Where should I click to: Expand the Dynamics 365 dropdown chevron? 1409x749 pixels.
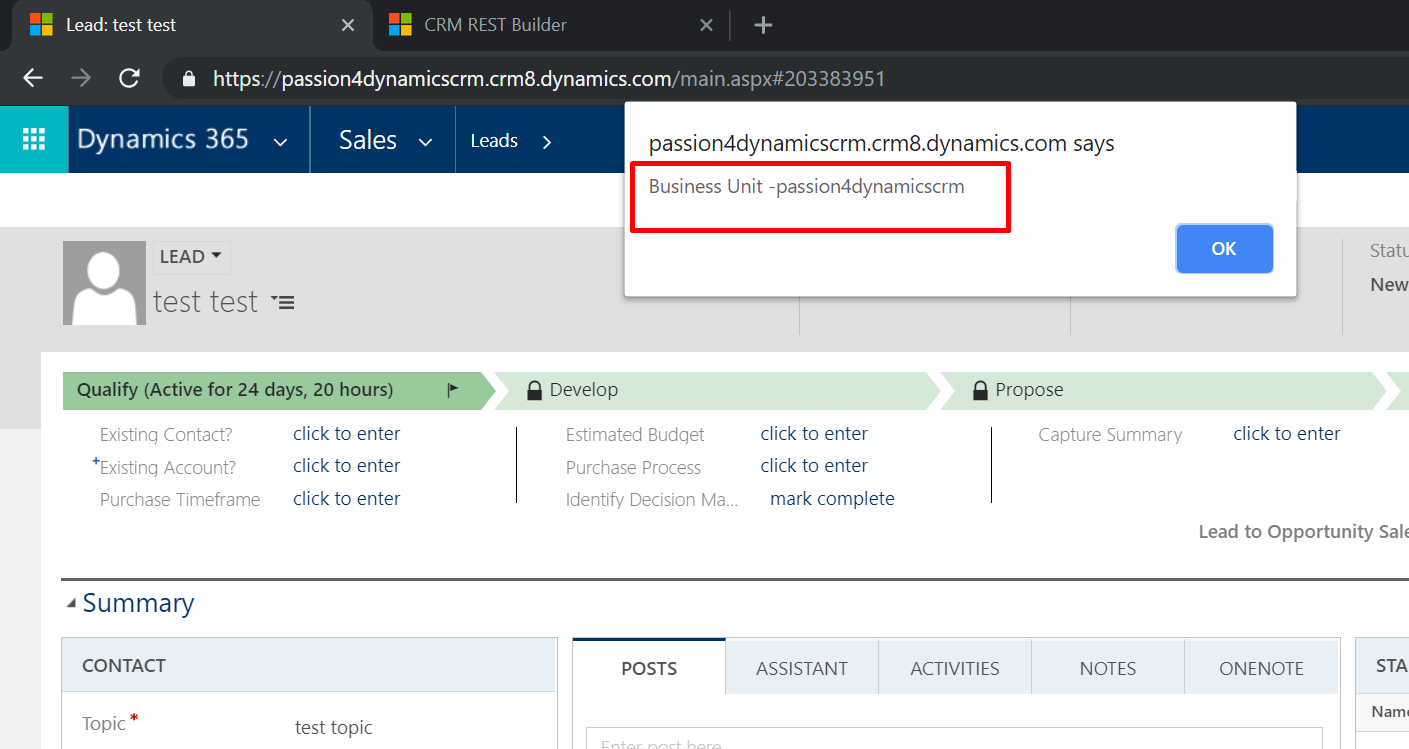(281, 142)
